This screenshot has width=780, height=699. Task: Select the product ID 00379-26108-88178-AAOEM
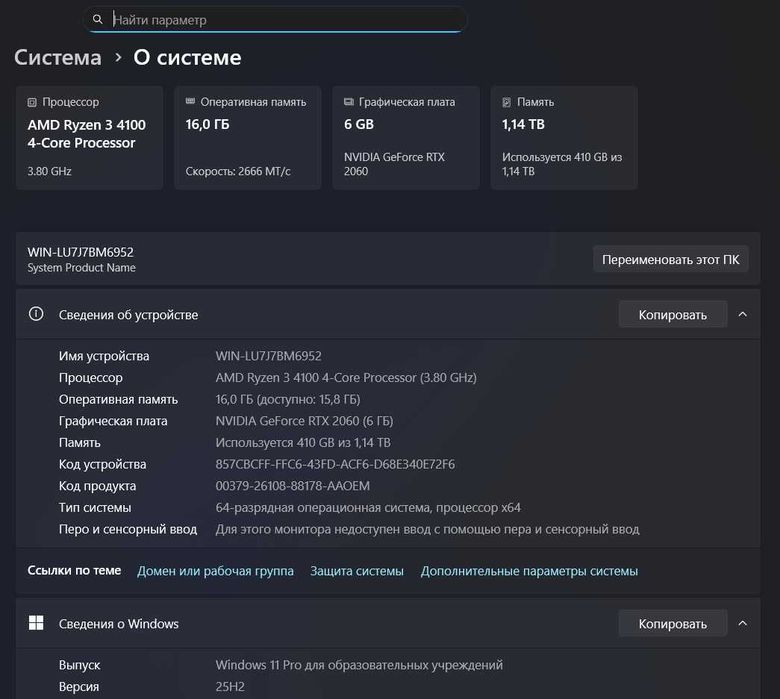292,486
